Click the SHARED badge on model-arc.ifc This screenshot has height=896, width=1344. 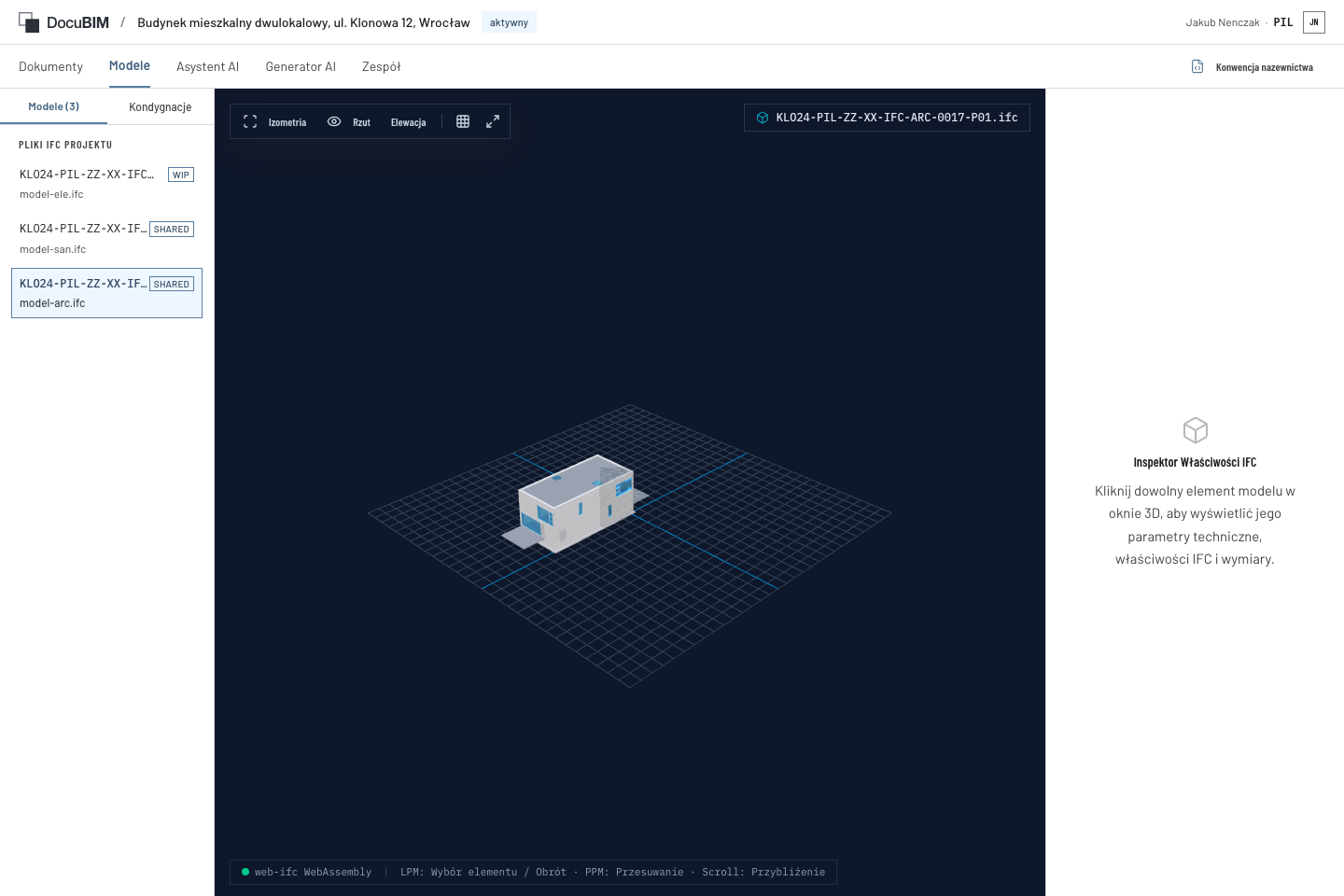pyautogui.click(x=172, y=284)
